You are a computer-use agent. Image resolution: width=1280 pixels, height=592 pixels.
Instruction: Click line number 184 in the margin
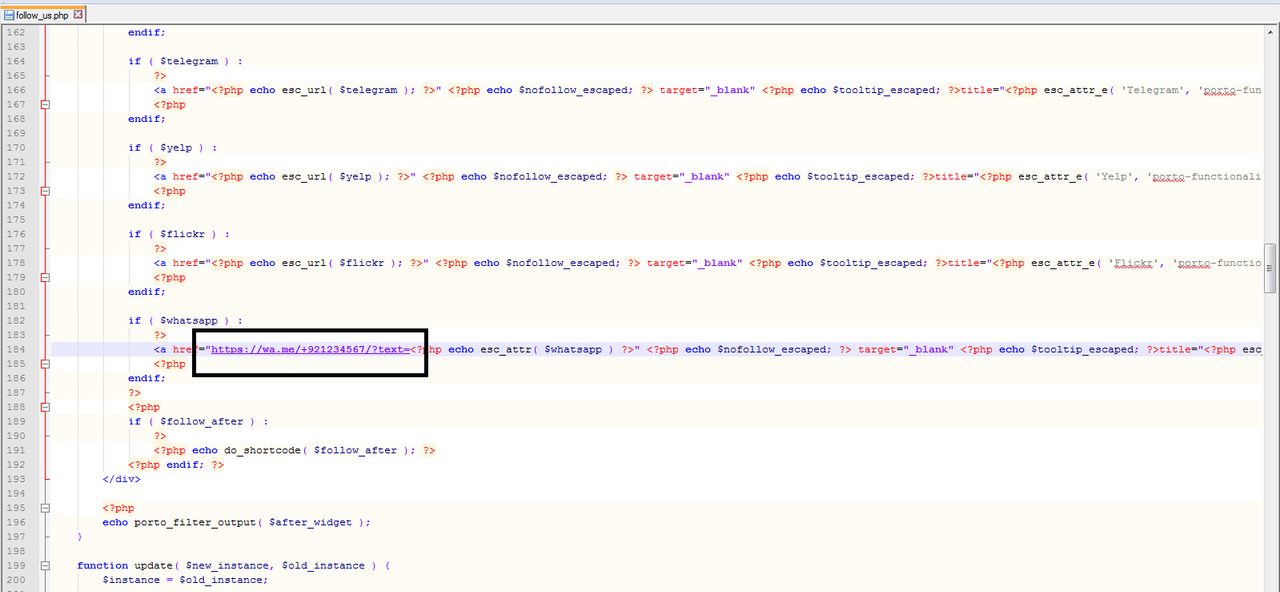coord(15,350)
